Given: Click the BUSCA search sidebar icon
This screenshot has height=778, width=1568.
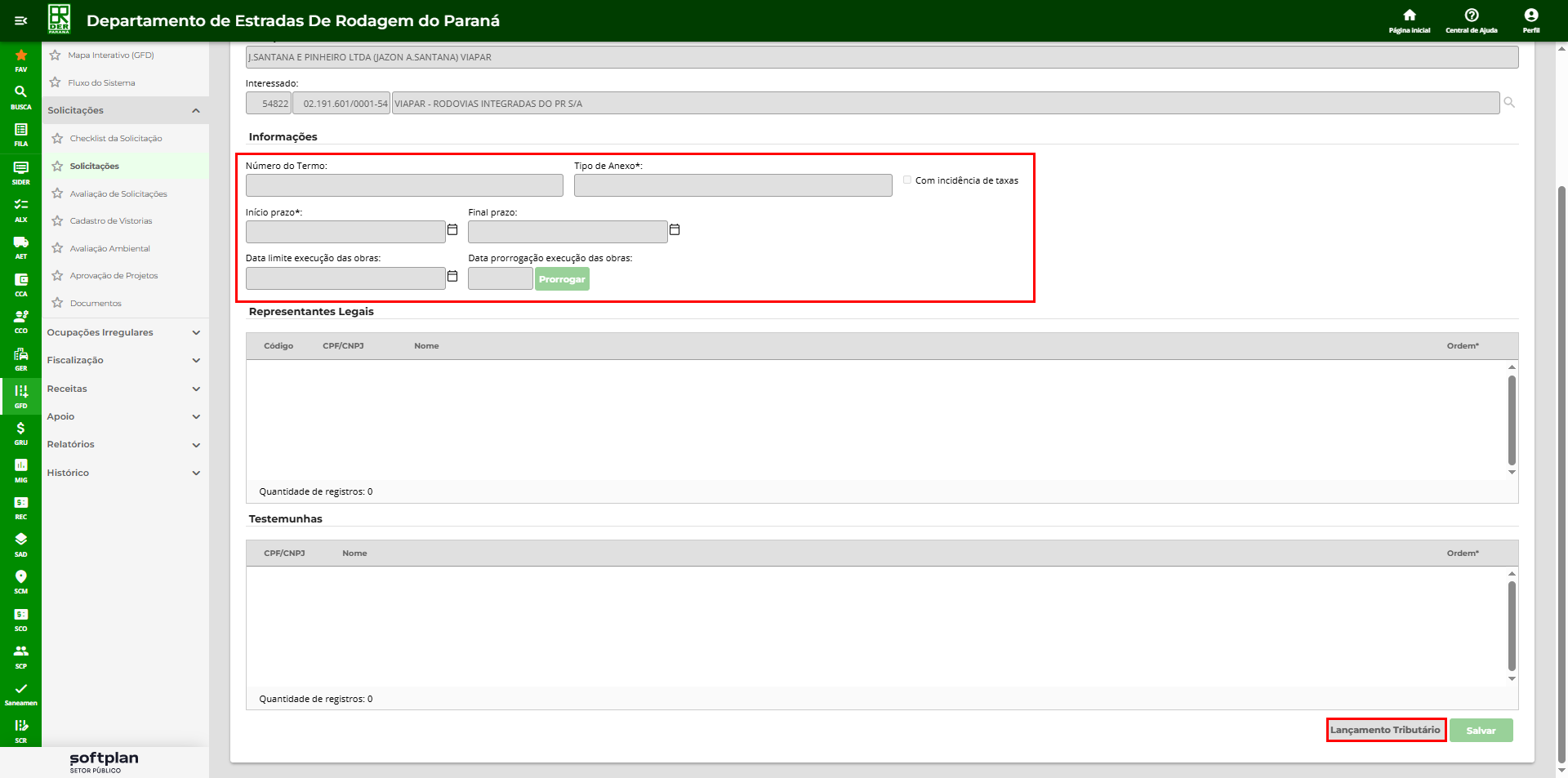Looking at the screenshot, I should [20, 96].
